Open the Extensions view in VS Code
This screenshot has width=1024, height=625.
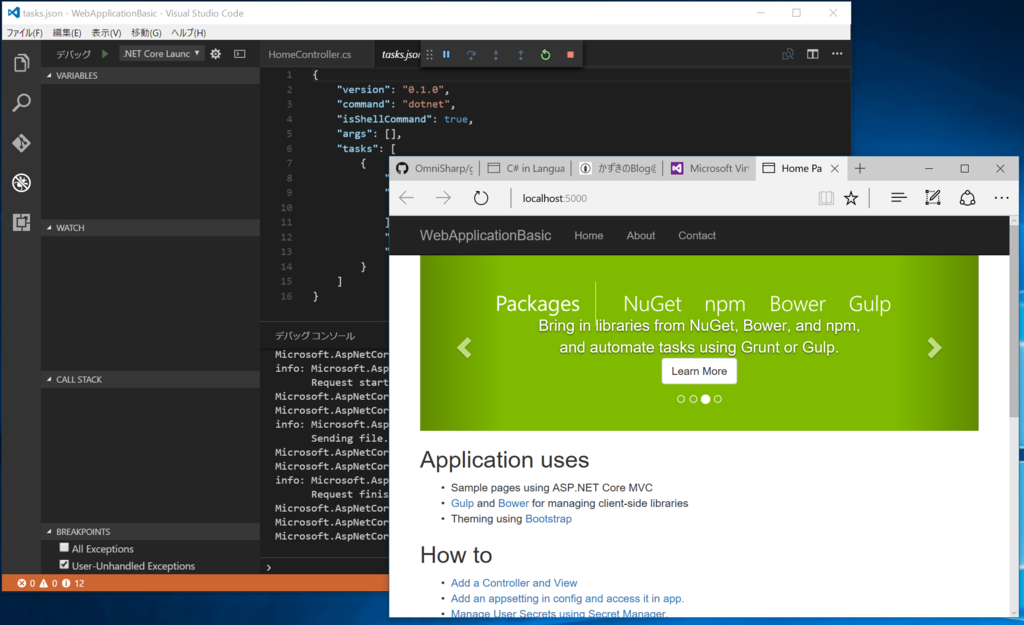tap(21, 223)
